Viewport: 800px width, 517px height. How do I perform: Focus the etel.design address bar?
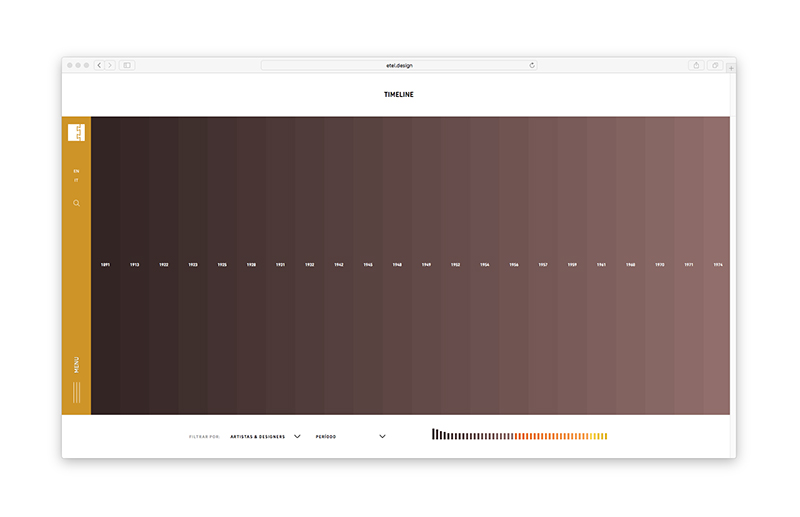point(399,65)
